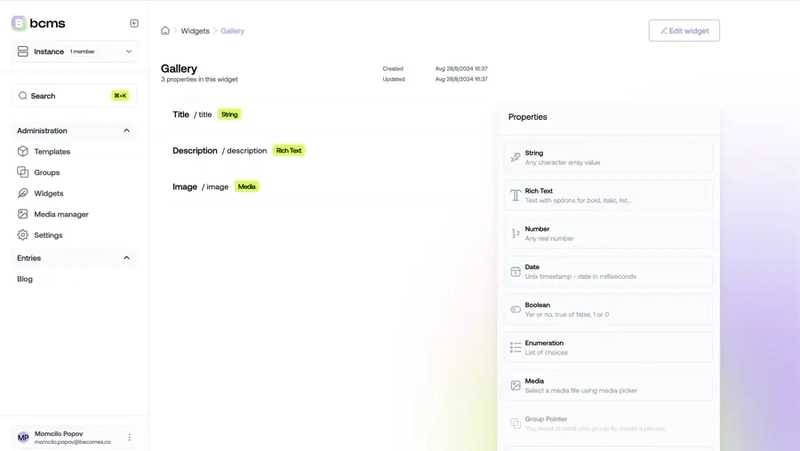The image size is (800, 451).
Task: Open the Blog entries link
Action: (24, 279)
